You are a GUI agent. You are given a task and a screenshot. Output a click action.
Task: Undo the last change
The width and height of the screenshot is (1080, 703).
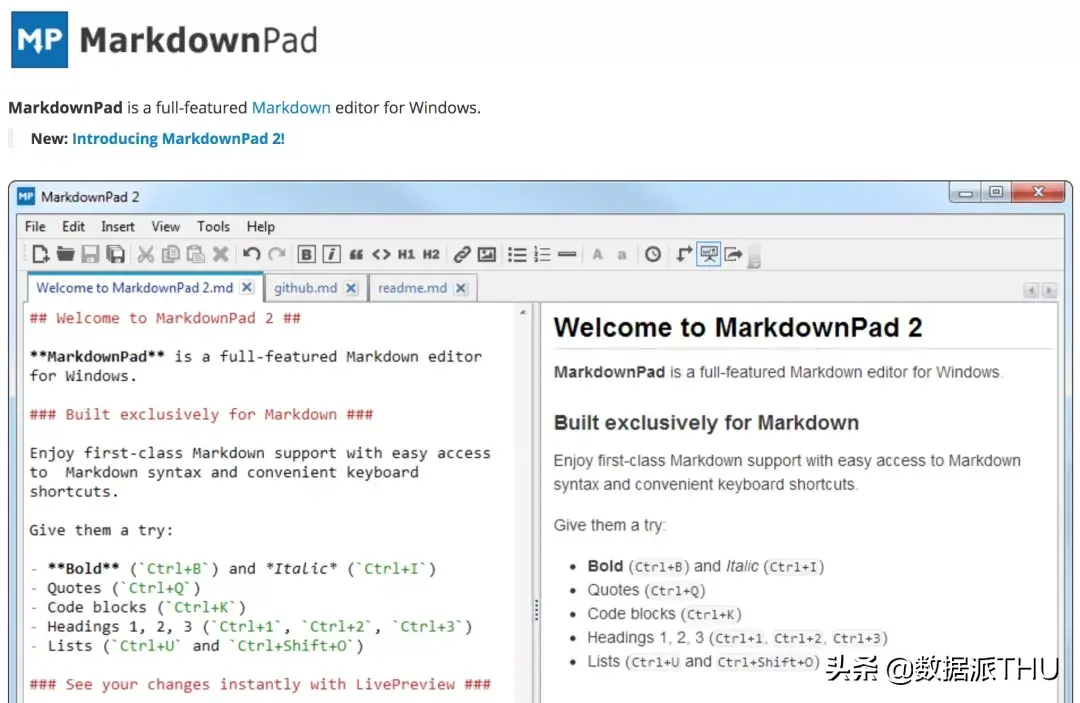pos(251,255)
